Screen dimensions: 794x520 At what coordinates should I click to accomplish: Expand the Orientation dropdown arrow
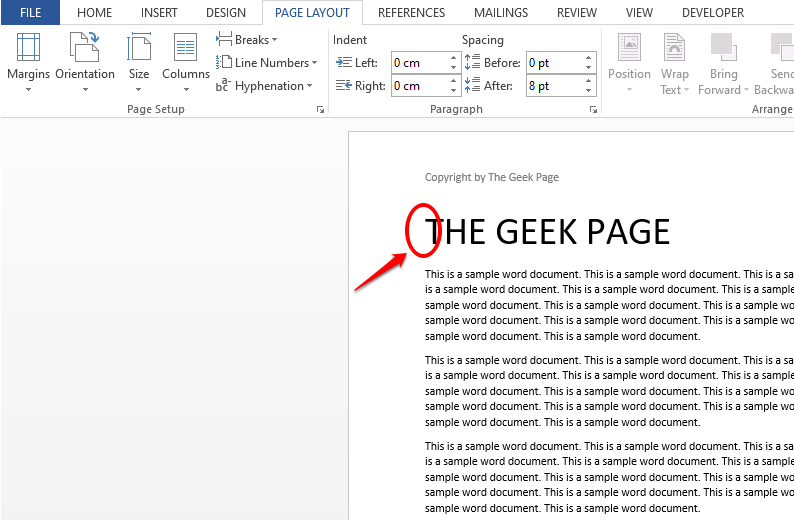pyautogui.click(x=85, y=90)
